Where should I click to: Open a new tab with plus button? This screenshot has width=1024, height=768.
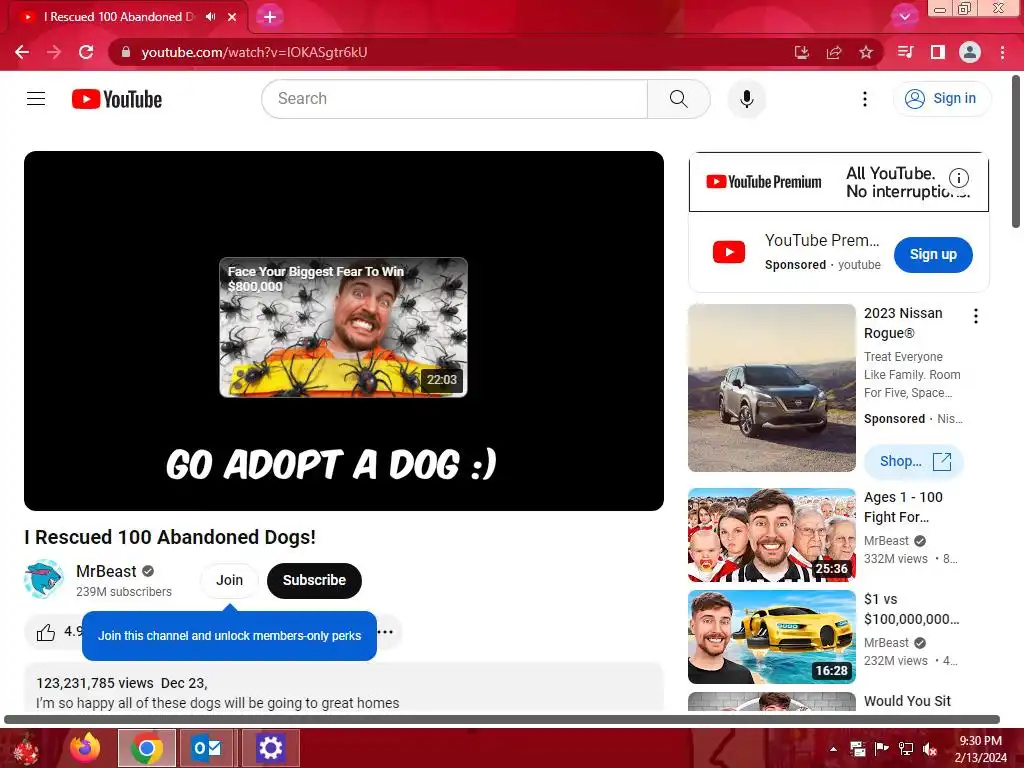click(x=270, y=17)
